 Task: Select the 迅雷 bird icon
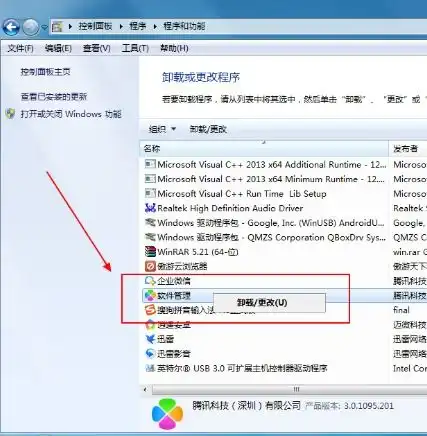[x=150, y=339]
